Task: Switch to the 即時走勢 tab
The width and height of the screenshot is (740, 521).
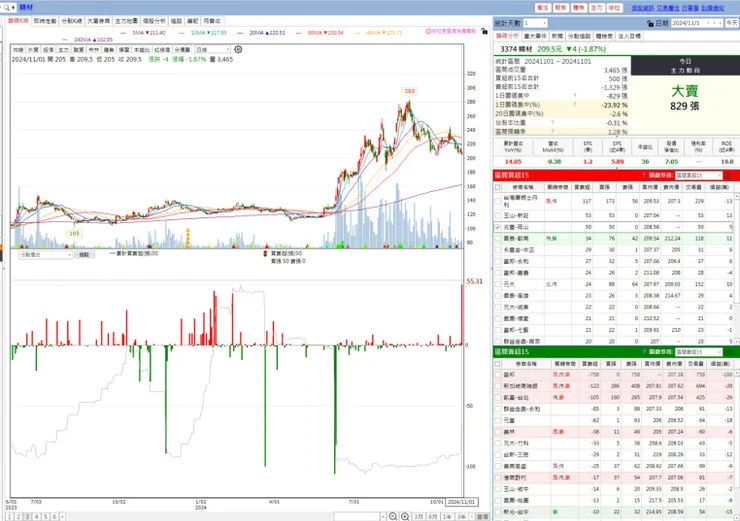Action: point(45,21)
